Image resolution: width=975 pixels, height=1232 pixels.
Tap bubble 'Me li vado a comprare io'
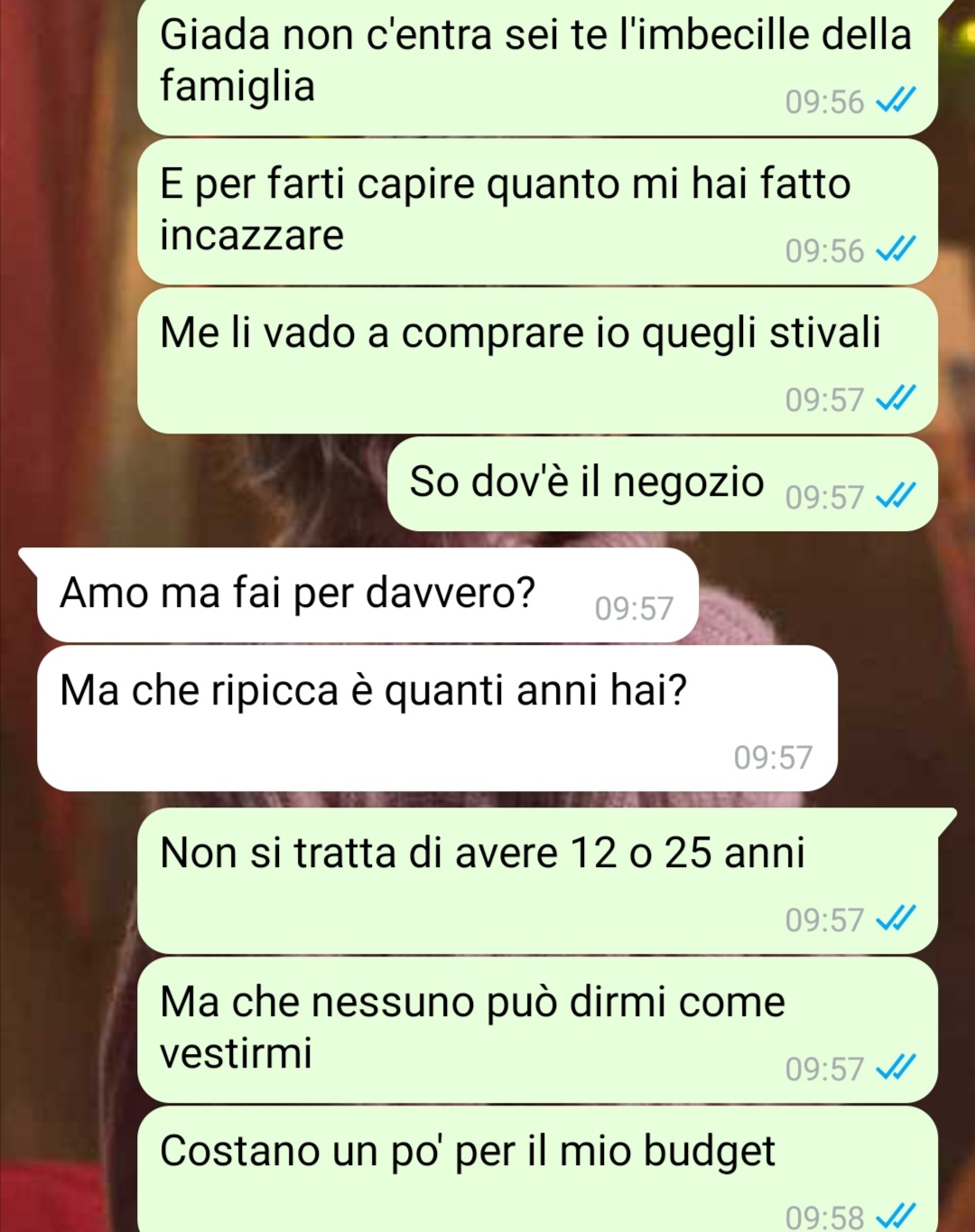(x=537, y=361)
